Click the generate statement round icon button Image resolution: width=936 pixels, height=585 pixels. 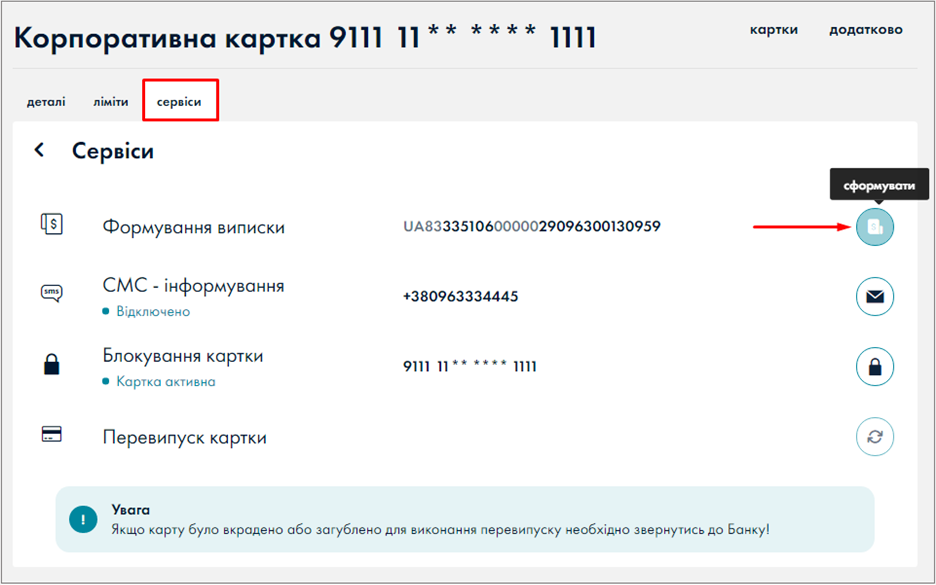pyautogui.click(x=875, y=227)
